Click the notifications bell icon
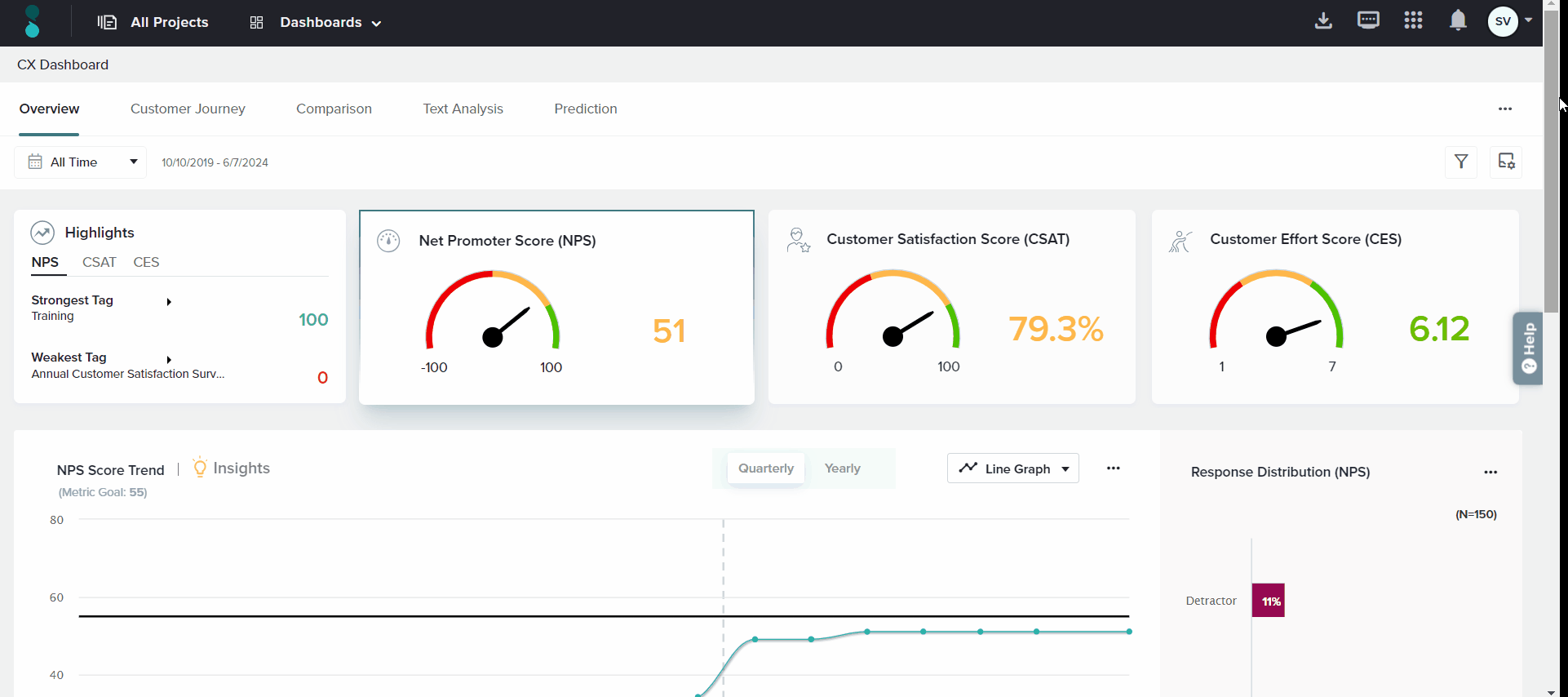Screen dimensions: 1568x697 [x=1458, y=21]
